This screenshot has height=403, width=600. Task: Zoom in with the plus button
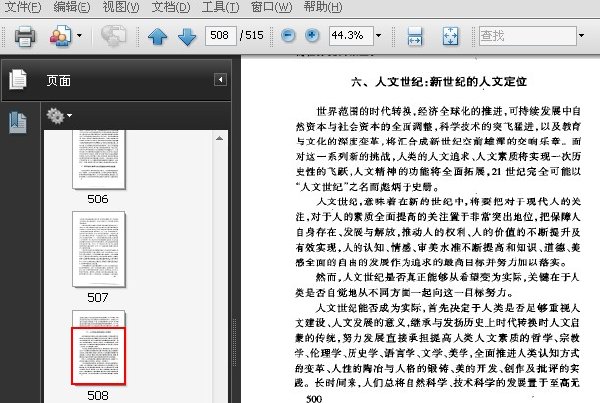pos(312,36)
